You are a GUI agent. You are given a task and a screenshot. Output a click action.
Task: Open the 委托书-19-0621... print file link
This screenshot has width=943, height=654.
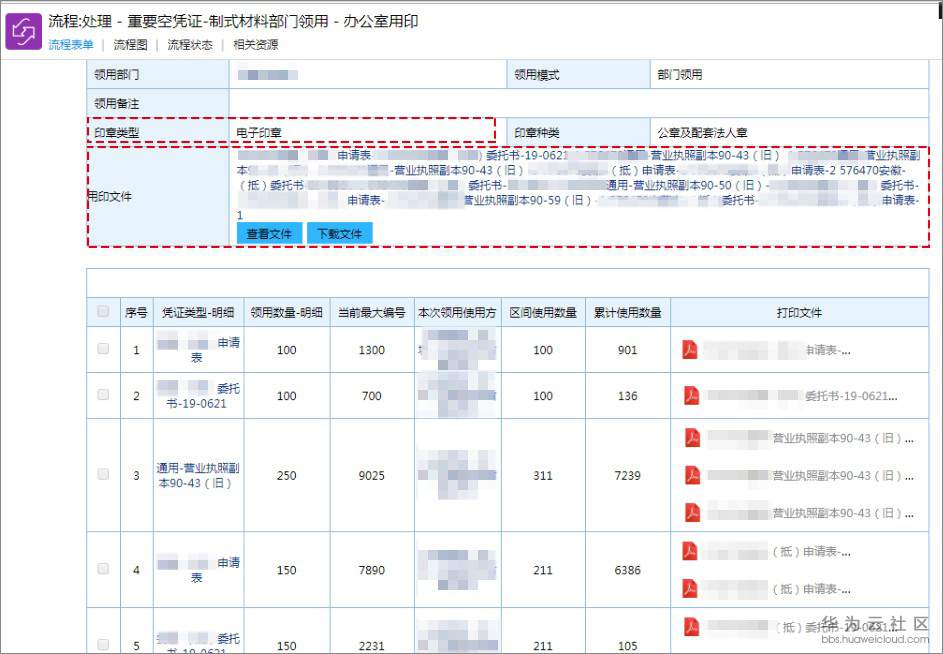[802, 396]
